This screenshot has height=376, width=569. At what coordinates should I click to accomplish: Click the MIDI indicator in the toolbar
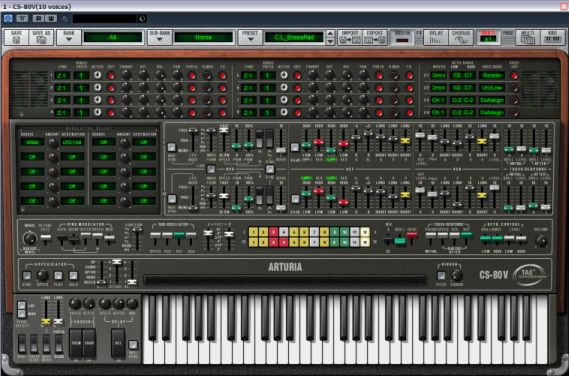pos(402,37)
